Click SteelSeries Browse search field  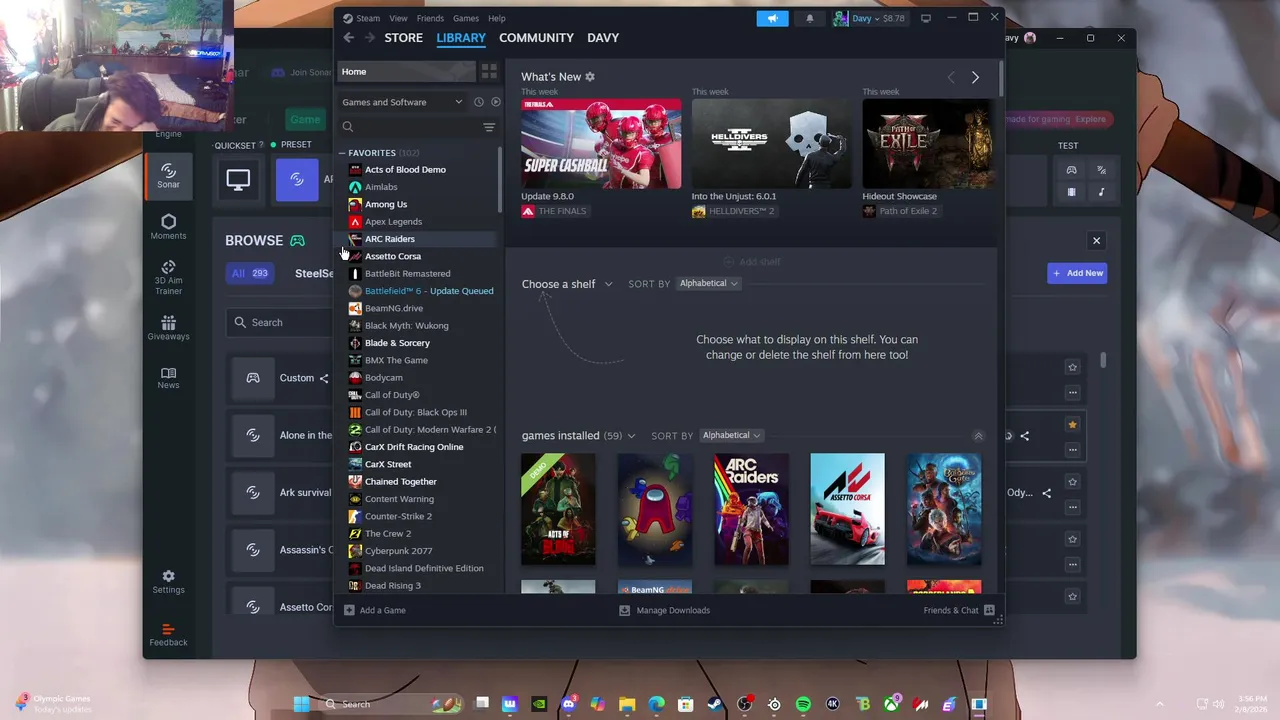[x=280, y=323]
